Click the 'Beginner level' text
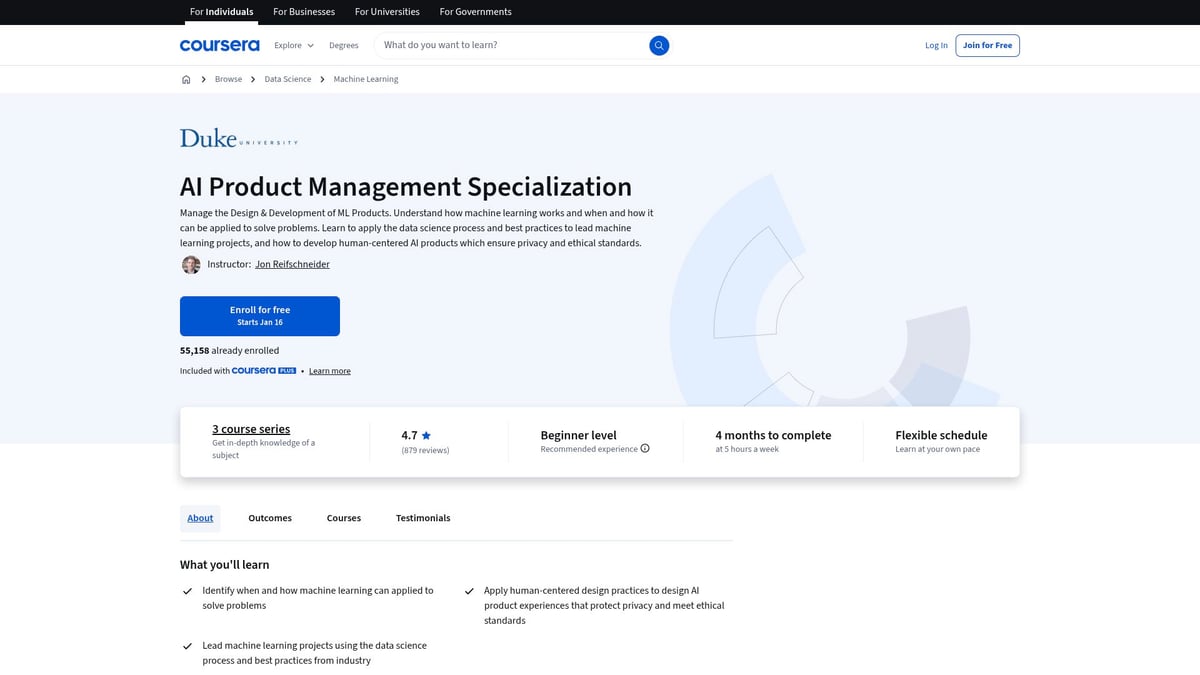This screenshot has height=675, width=1200. click(579, 435)
